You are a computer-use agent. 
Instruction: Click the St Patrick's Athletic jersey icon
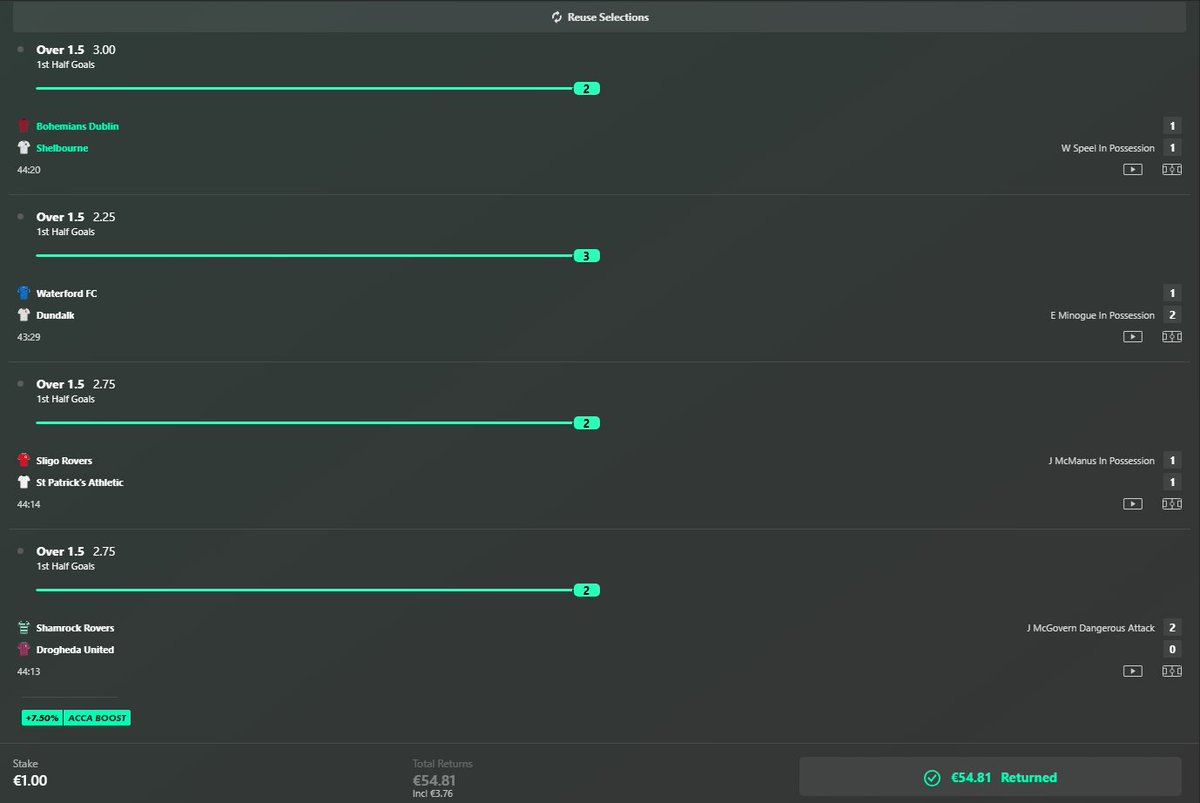24,482
